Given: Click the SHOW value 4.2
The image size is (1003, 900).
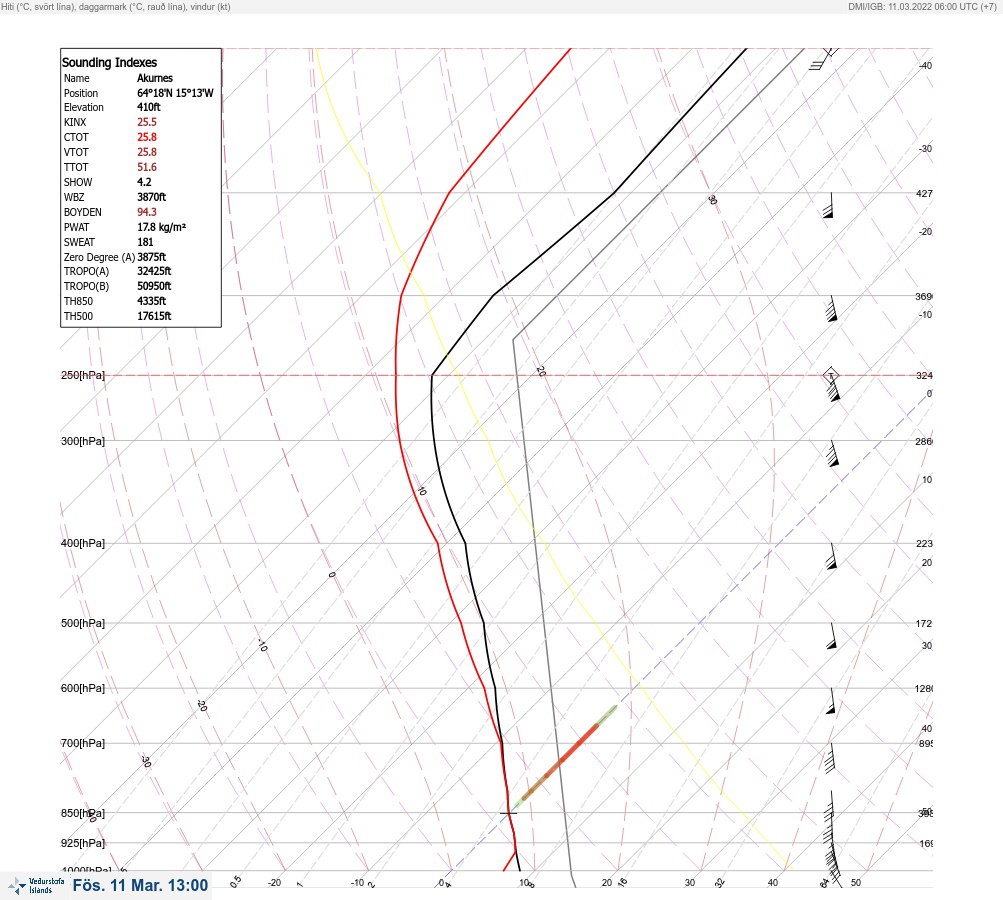Looking at the screenshot, I should pyautogui.click(x=144, y=182).
